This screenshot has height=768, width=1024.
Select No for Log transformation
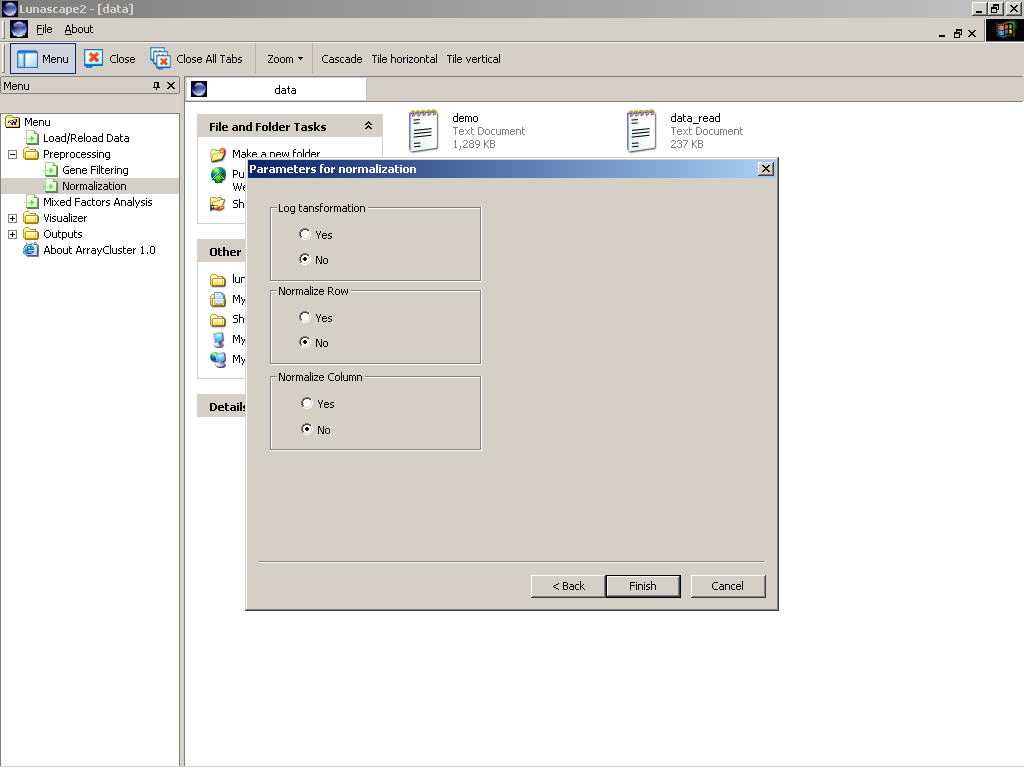(304, 259)
